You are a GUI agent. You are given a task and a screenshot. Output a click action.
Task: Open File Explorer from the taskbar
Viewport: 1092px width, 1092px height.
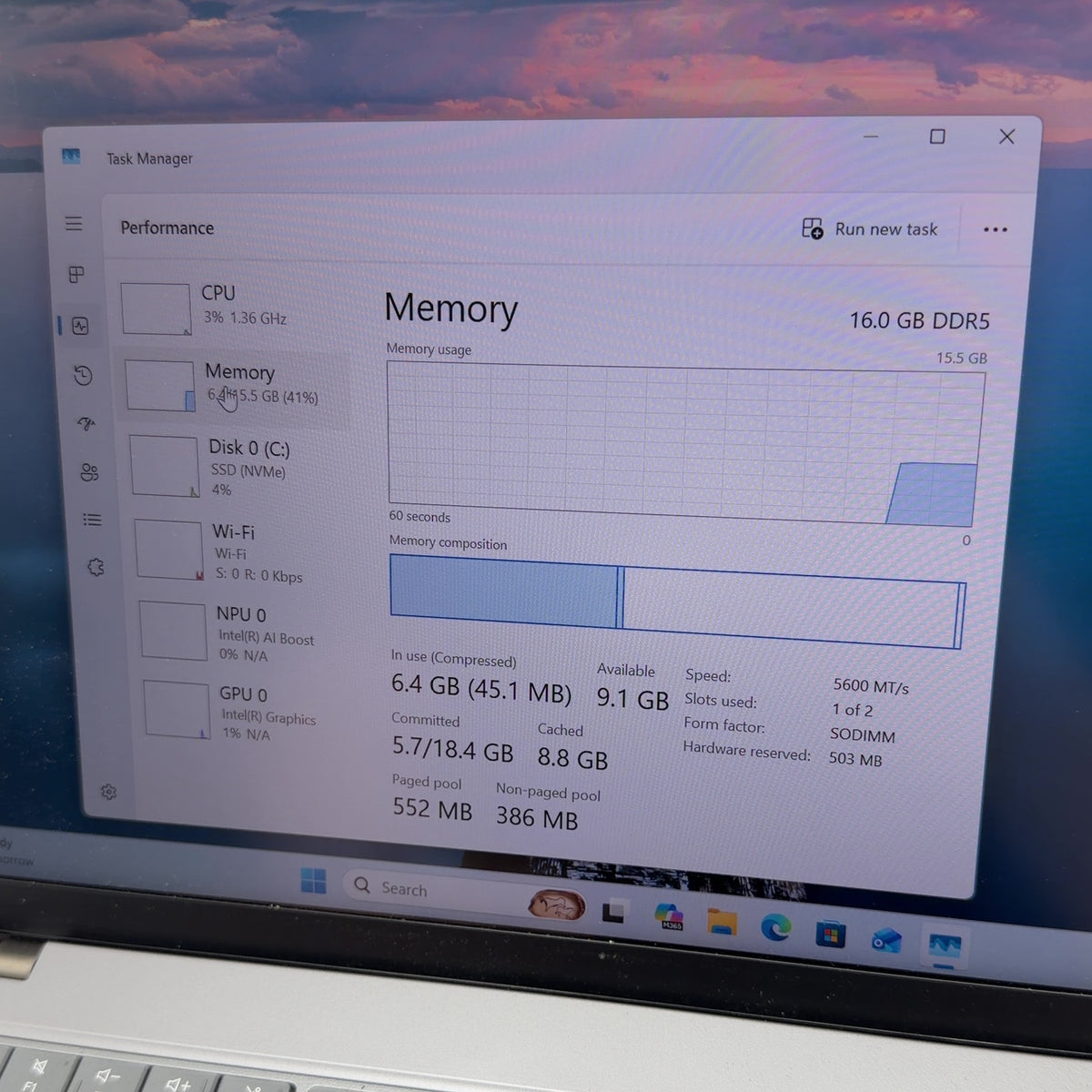click(x=723, y=922)
